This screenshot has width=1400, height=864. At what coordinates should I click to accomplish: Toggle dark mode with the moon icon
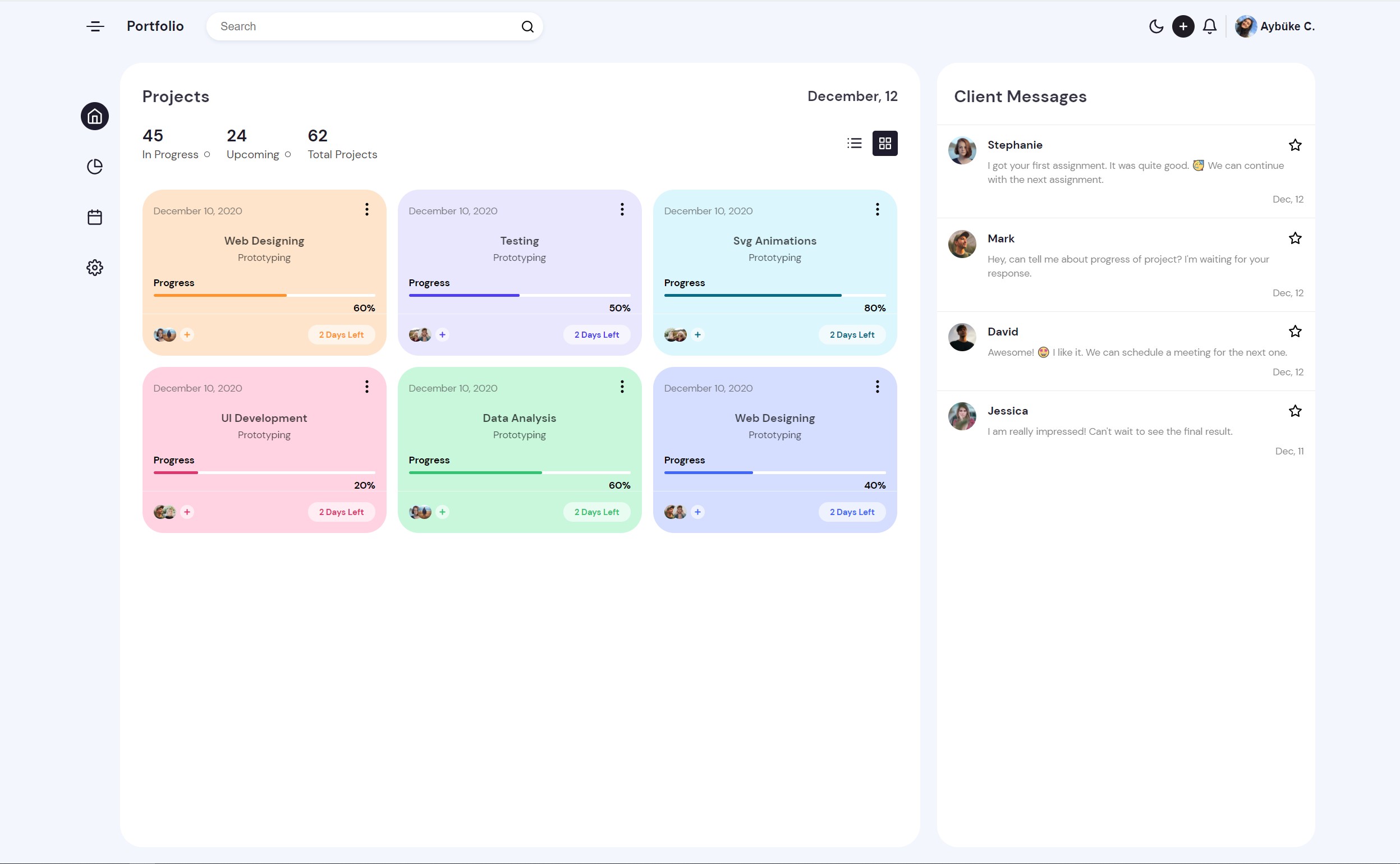click(x=1155, y=26)
